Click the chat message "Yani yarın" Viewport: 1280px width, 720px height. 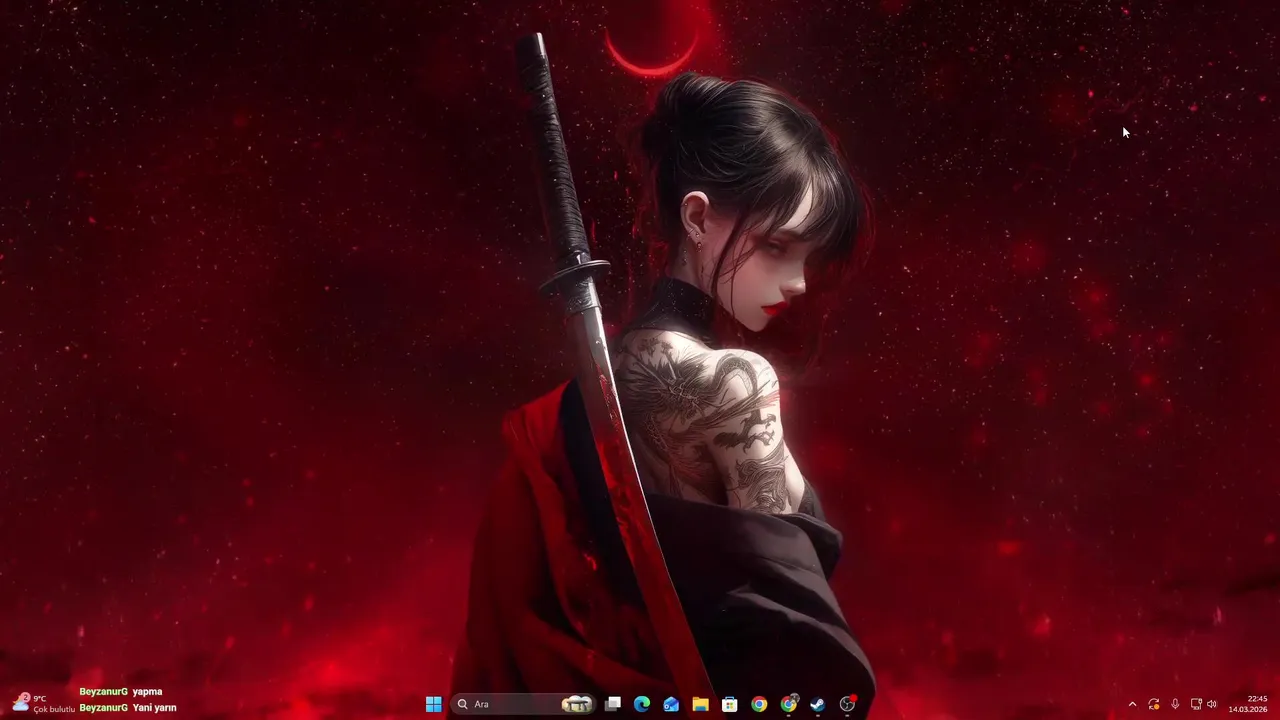pyautogui.click(x=154, y=708)
